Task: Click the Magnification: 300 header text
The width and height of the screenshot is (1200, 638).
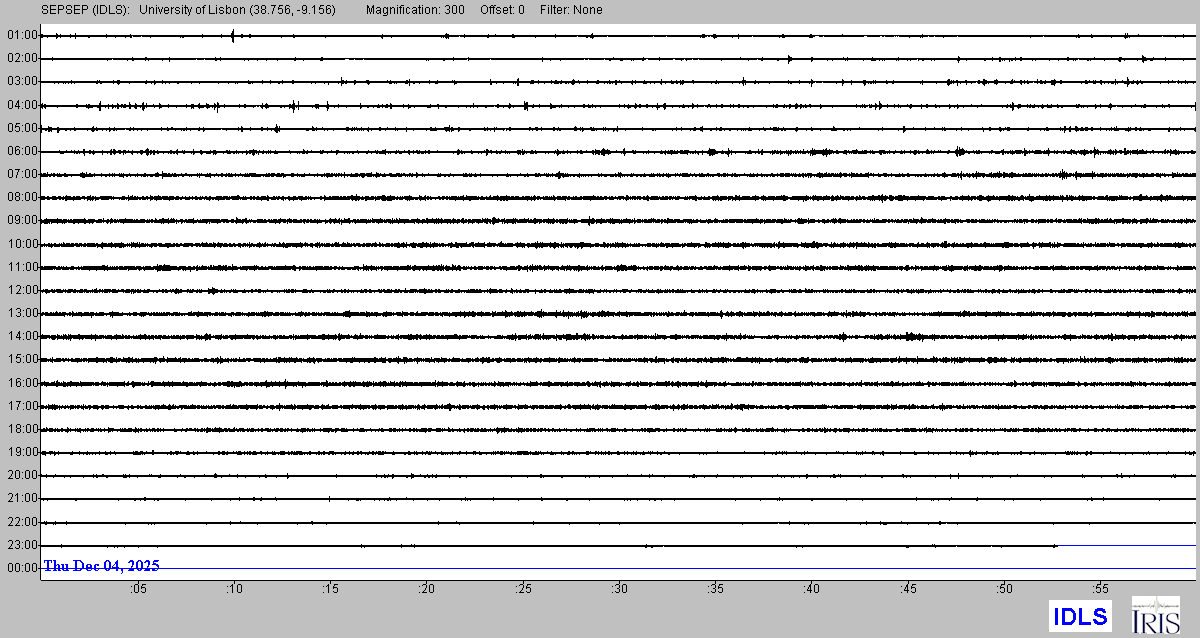Action: click(415, 10)
